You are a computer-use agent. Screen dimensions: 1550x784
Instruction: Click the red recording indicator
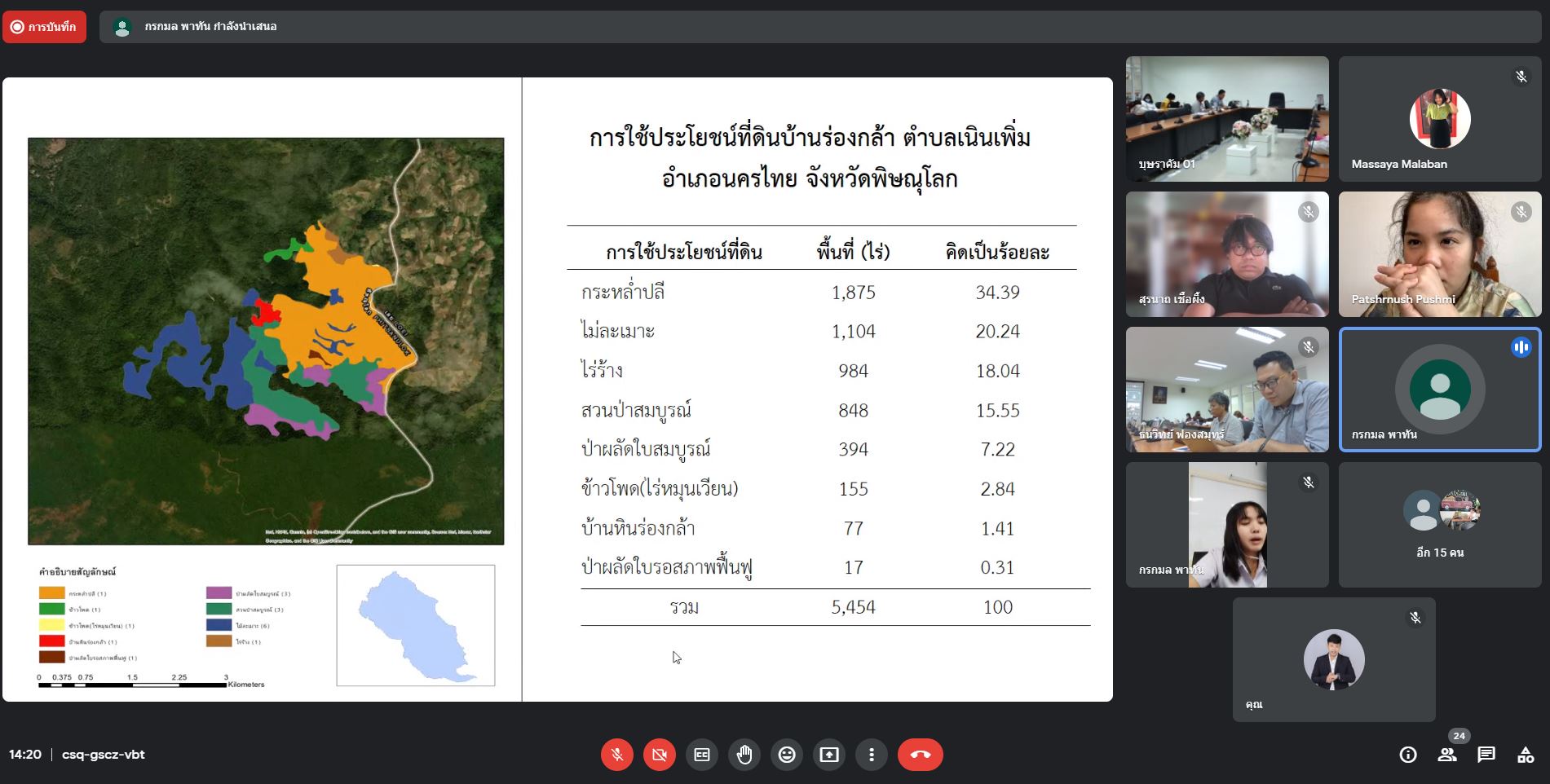44,27
